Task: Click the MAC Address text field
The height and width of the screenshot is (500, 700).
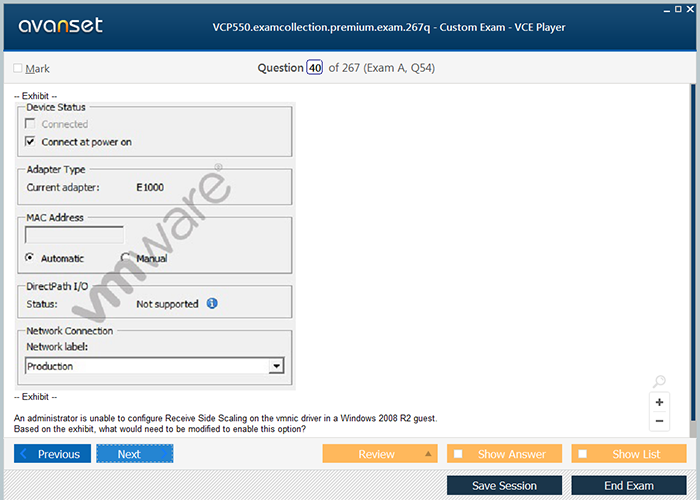Action: coord(75,235)
